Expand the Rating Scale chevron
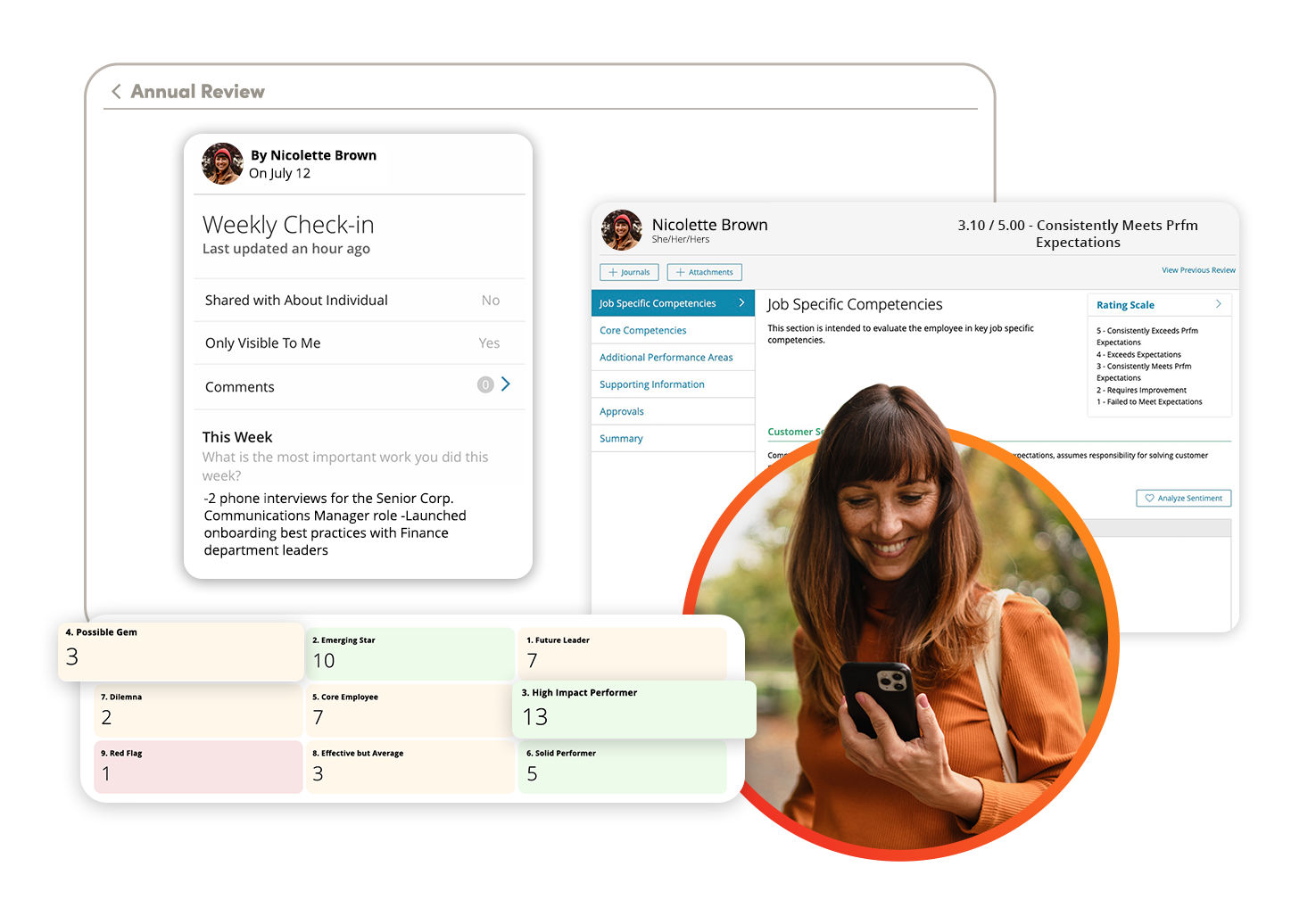The height and width of the screenshot is (908, 1316). [x=1218, y=304]
